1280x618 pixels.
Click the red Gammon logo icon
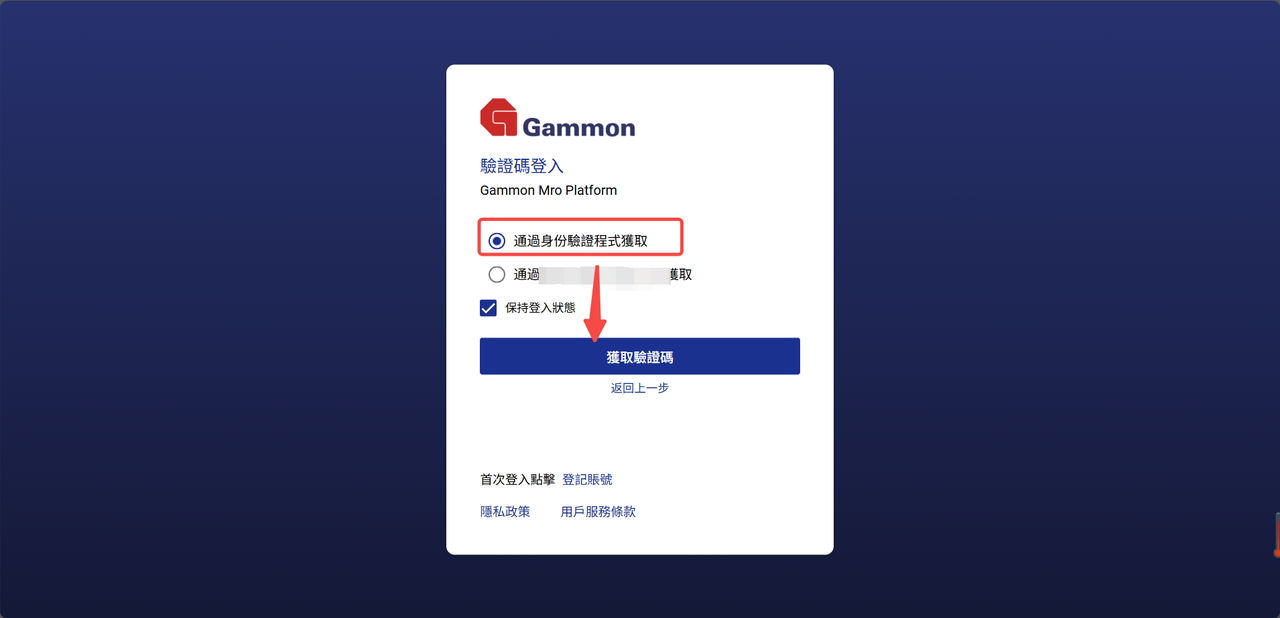(498, 118)
